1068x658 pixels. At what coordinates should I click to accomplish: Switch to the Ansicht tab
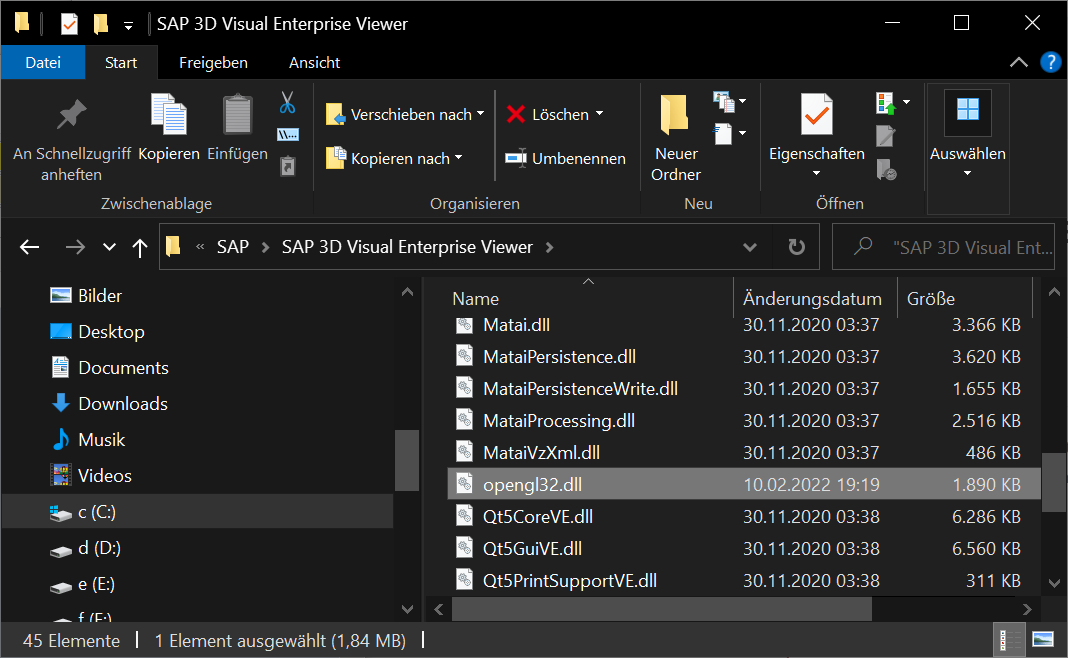[x=315, y=63]
